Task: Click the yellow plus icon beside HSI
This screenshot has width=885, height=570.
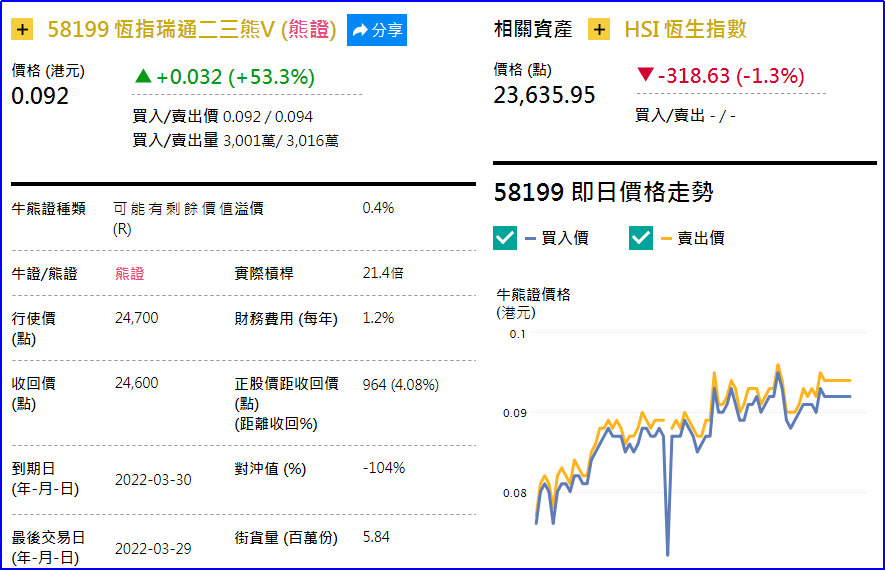Action: coord(599,30)
